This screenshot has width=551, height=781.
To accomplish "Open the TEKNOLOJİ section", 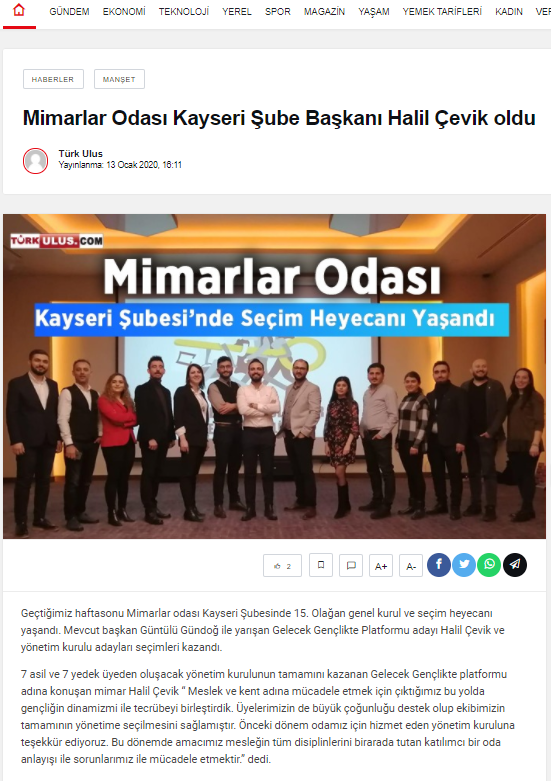I will [184, 11].
